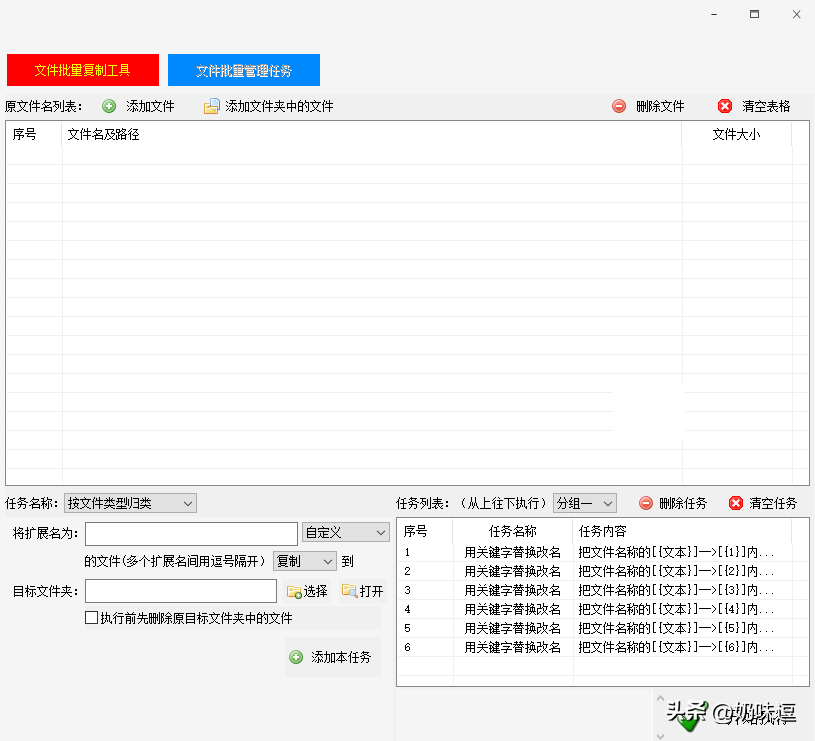Expand the 分组一 task group dropdown

tap(584, 503)
